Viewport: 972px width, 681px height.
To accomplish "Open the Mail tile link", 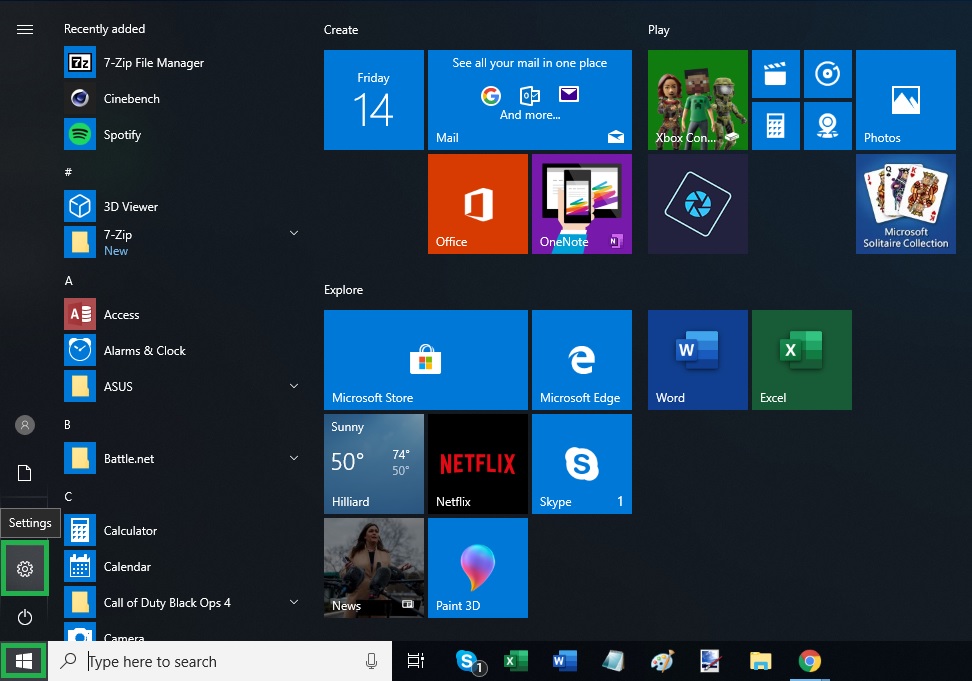I will pyautogui.click(x=529, y=99).
